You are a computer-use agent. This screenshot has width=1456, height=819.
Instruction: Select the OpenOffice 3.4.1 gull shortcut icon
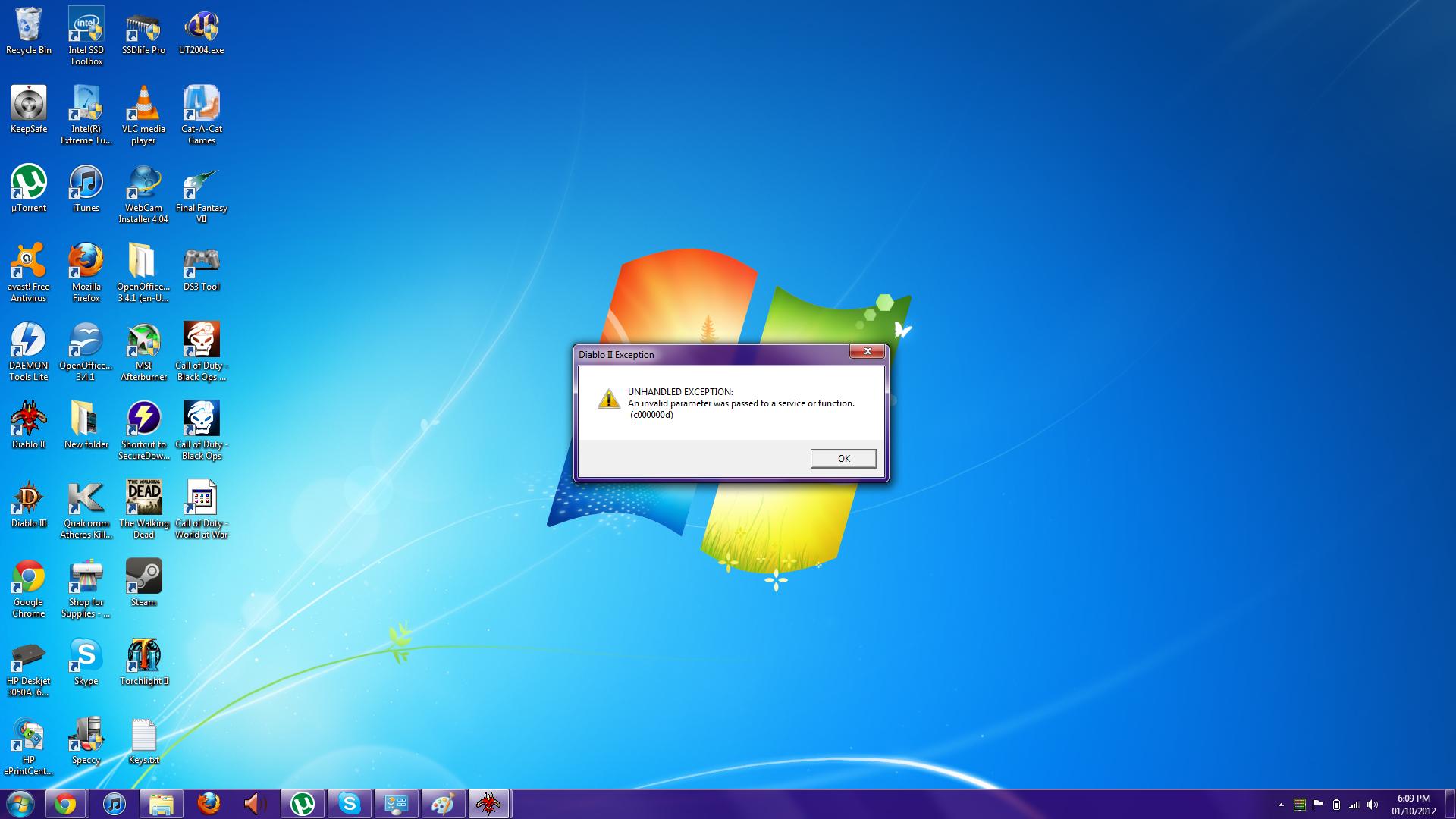pyautogui.click(x=86, y=352)
